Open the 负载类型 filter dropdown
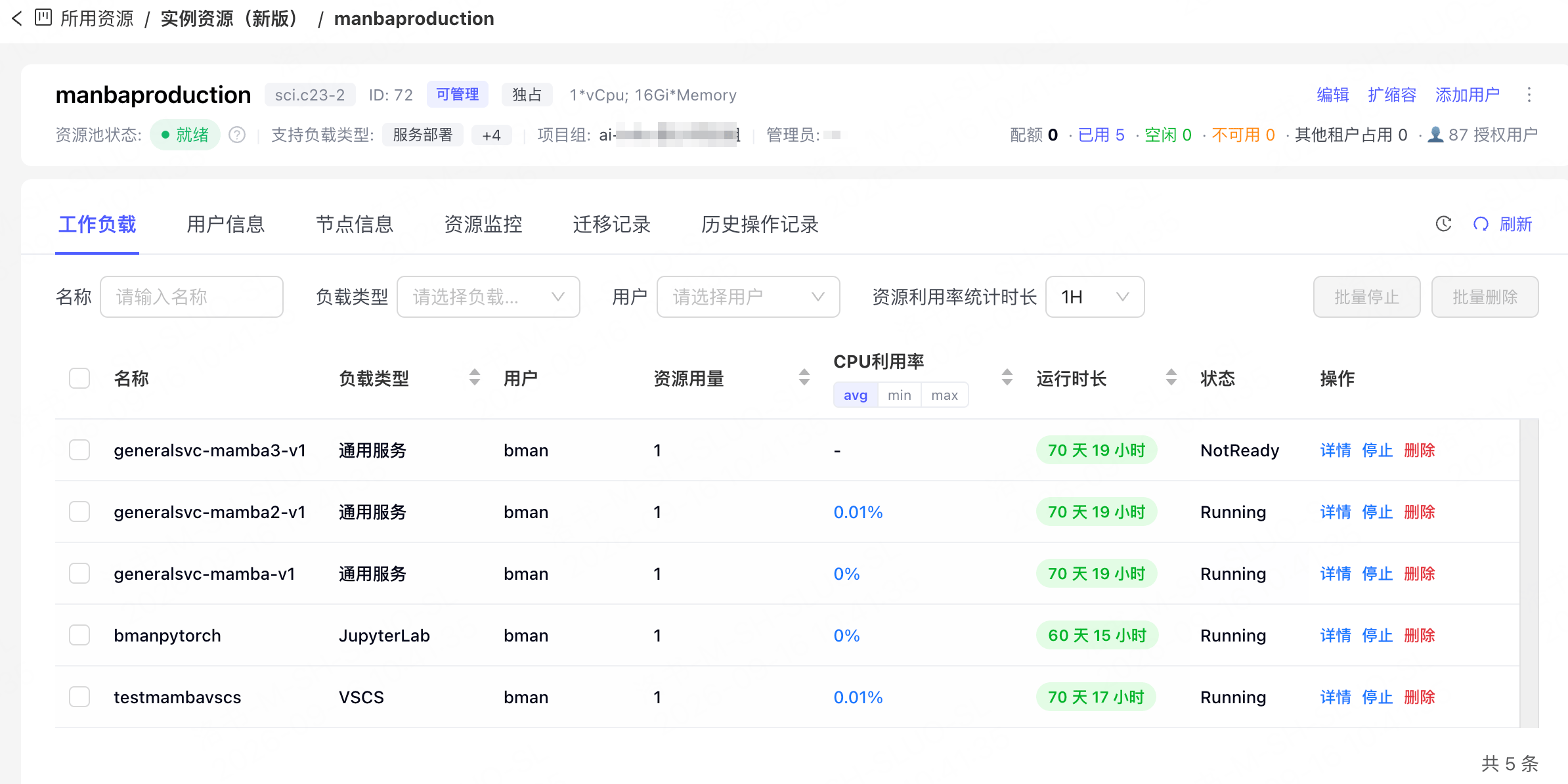This screenshot has width=1568, height=784. (489, 297)
